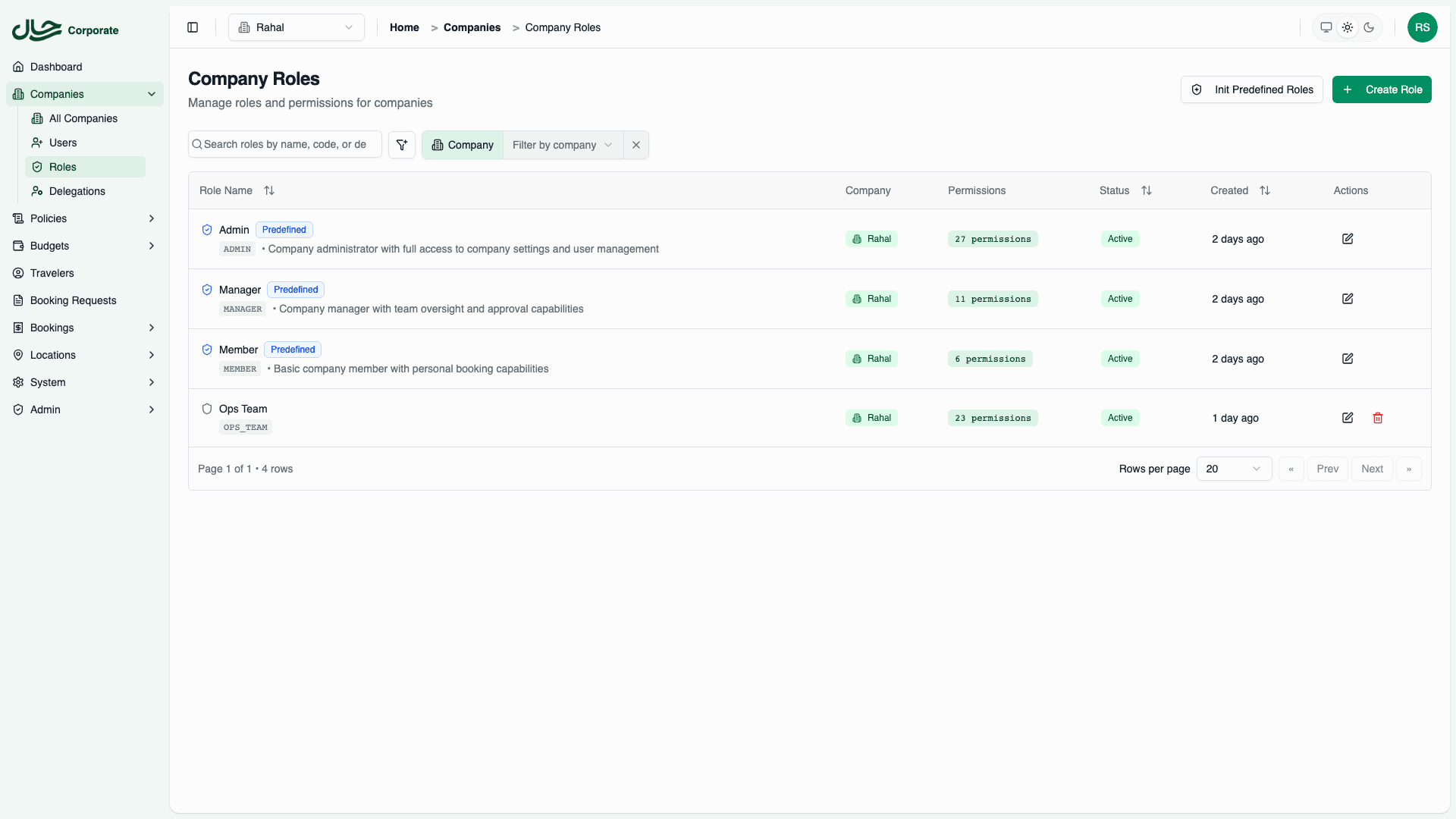Click the delete trash icon for Ops Team

point(1377,418)
